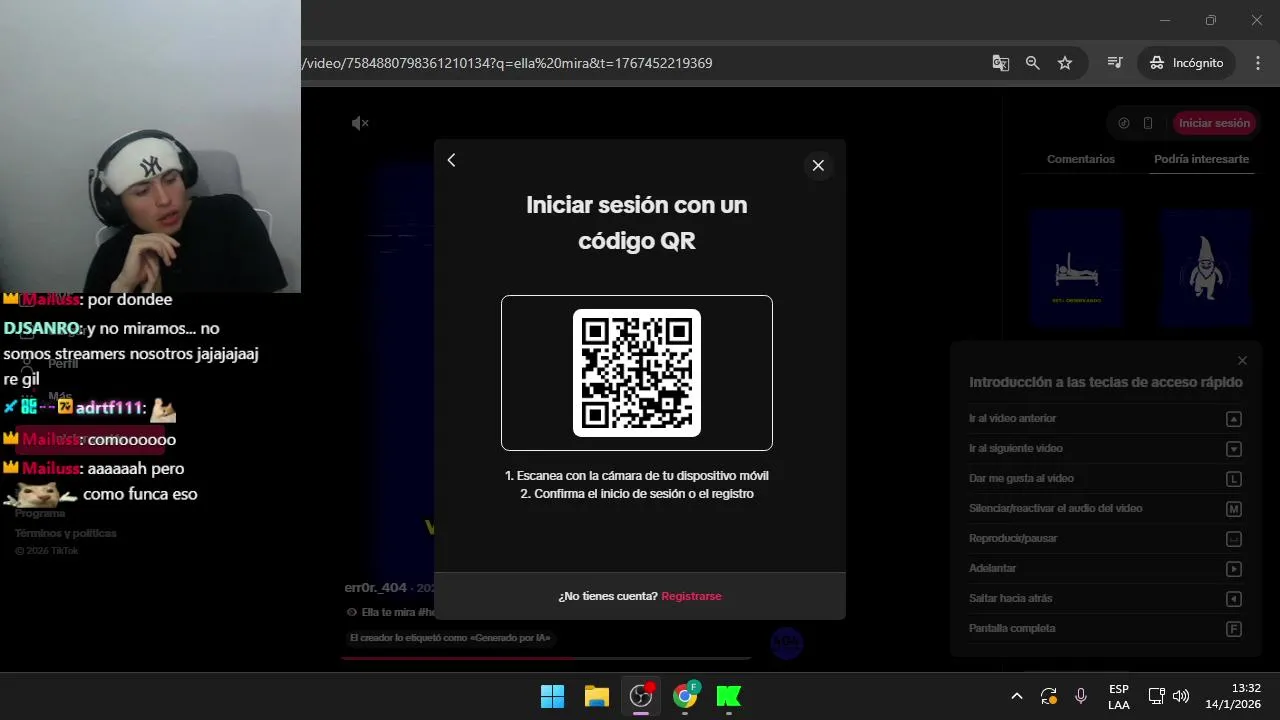Open File Explorer from taskbar
The width and height of the screenshot is (1280, 720).
[x=597, y=696]
